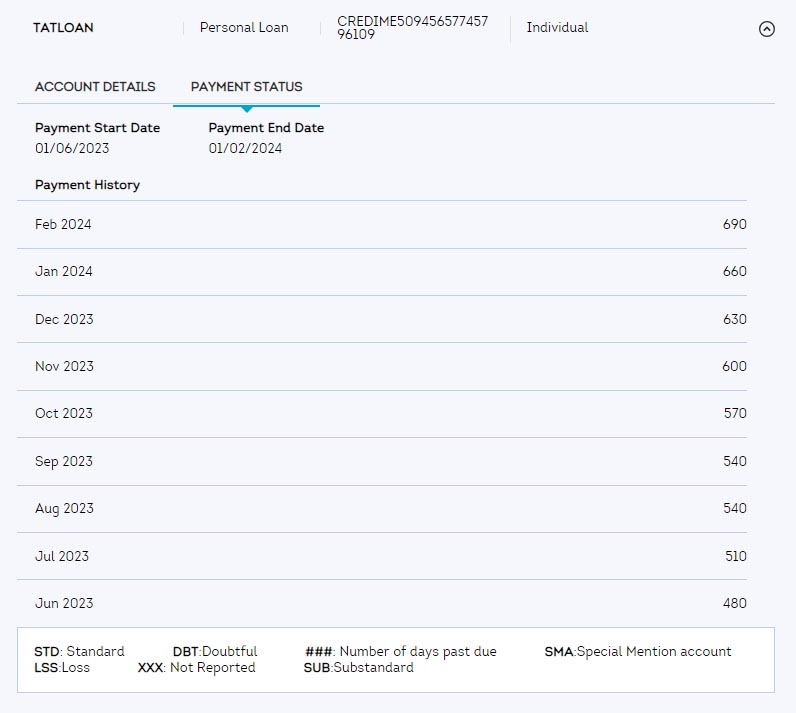
Task: Click the Payment Start Date value 01/06/2023
Action: click(x=72, y=148)
